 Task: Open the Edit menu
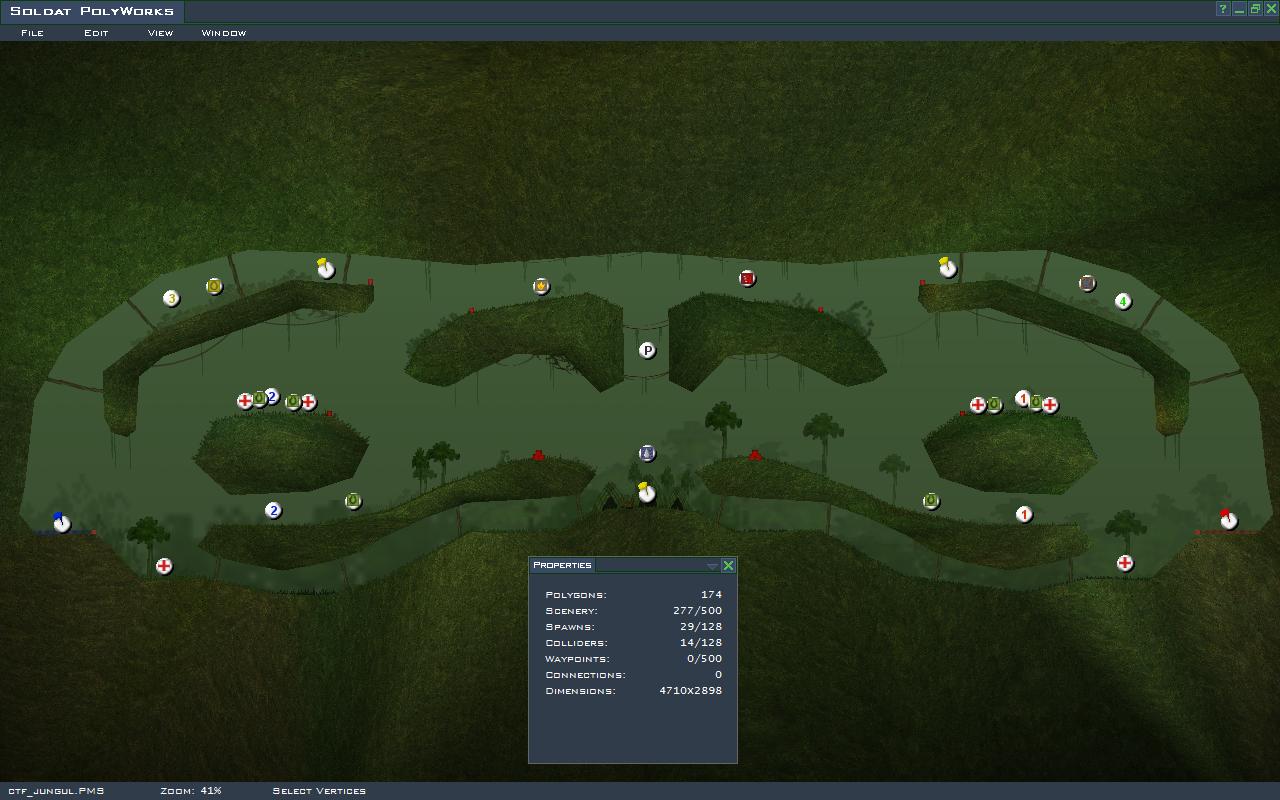96,33
